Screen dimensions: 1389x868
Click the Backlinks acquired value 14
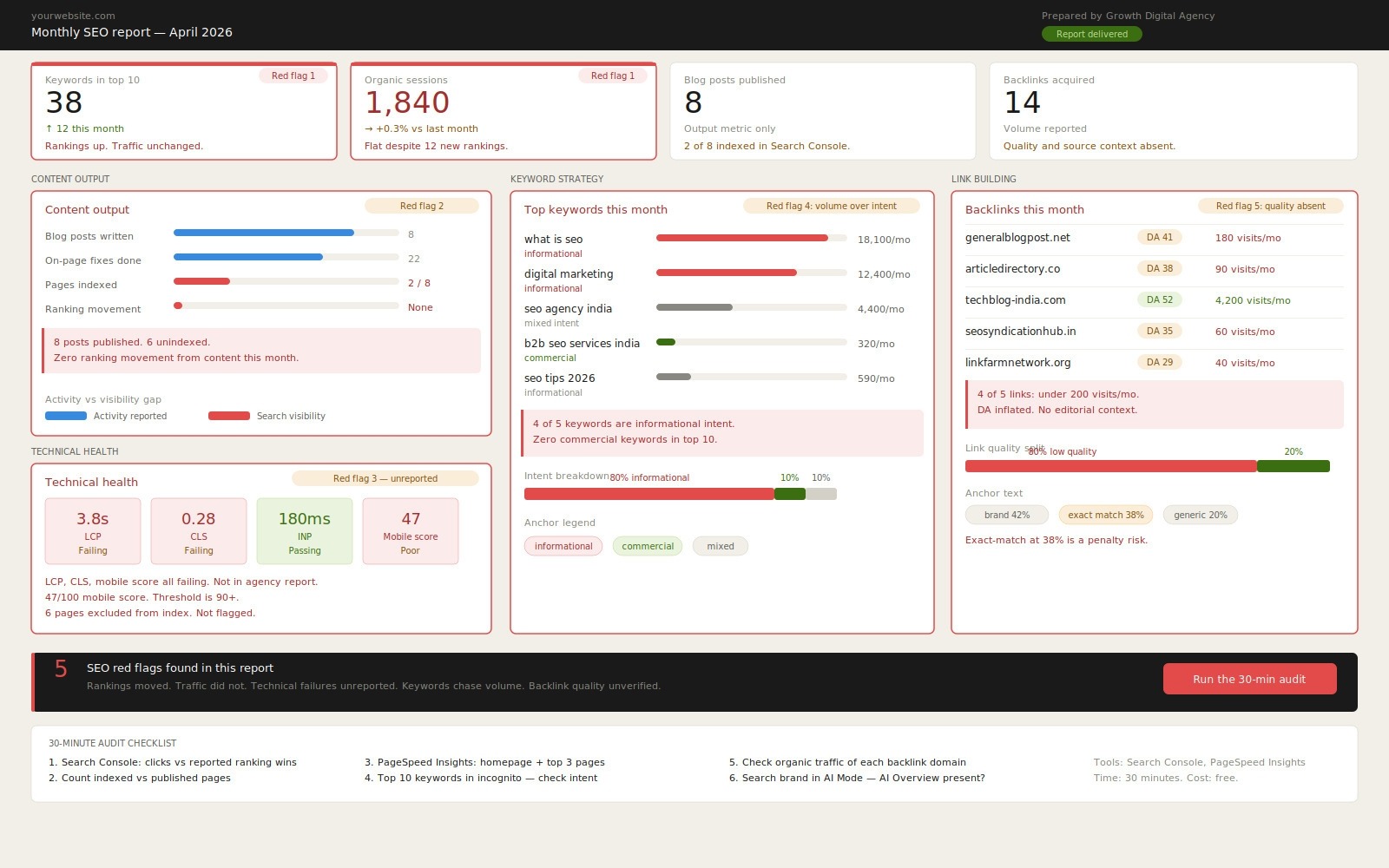(1022, 102)
